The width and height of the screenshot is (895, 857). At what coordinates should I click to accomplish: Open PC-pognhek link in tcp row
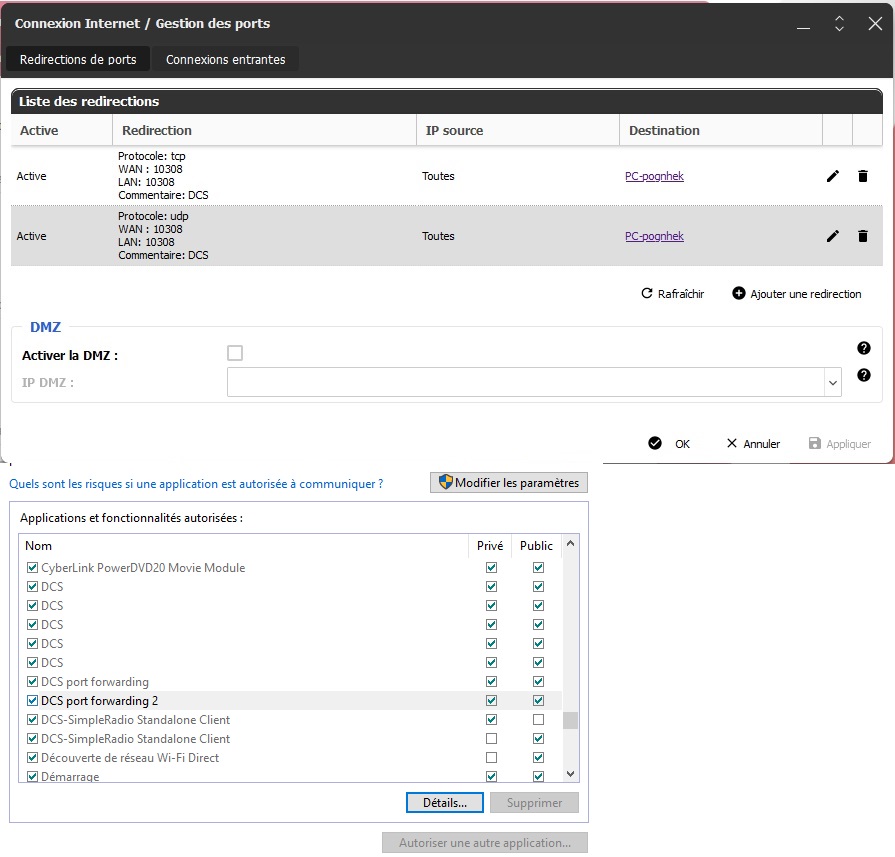(x=654, y=176)
